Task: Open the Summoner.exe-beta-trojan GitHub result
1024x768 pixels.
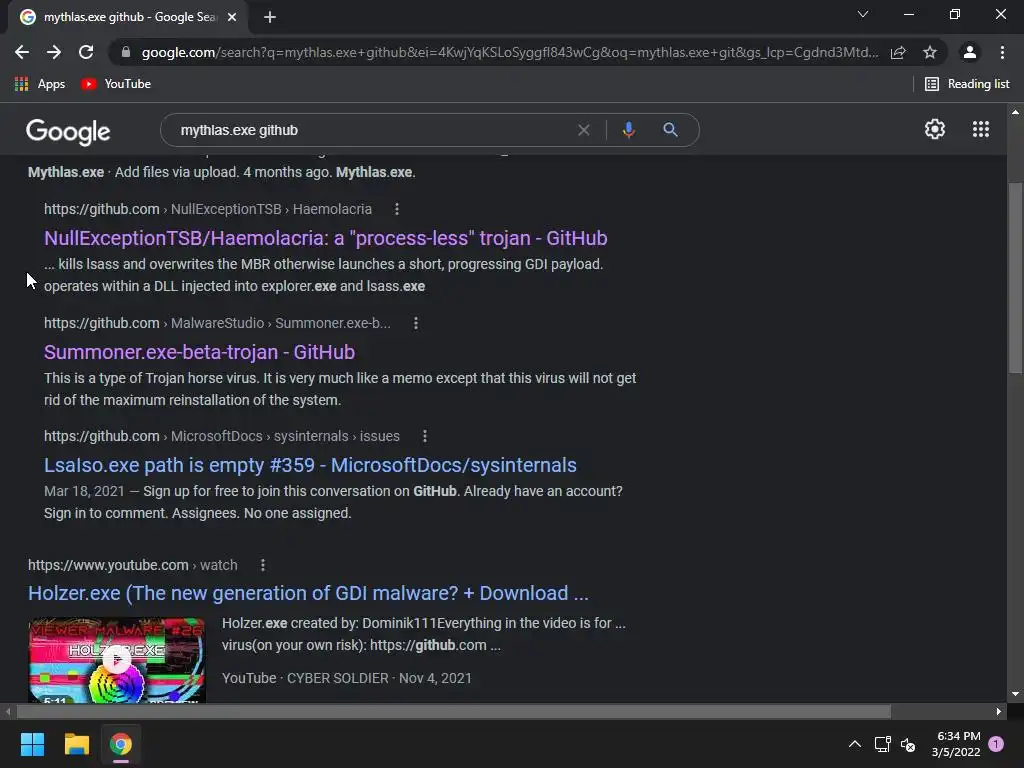Action: coord(199,352)
